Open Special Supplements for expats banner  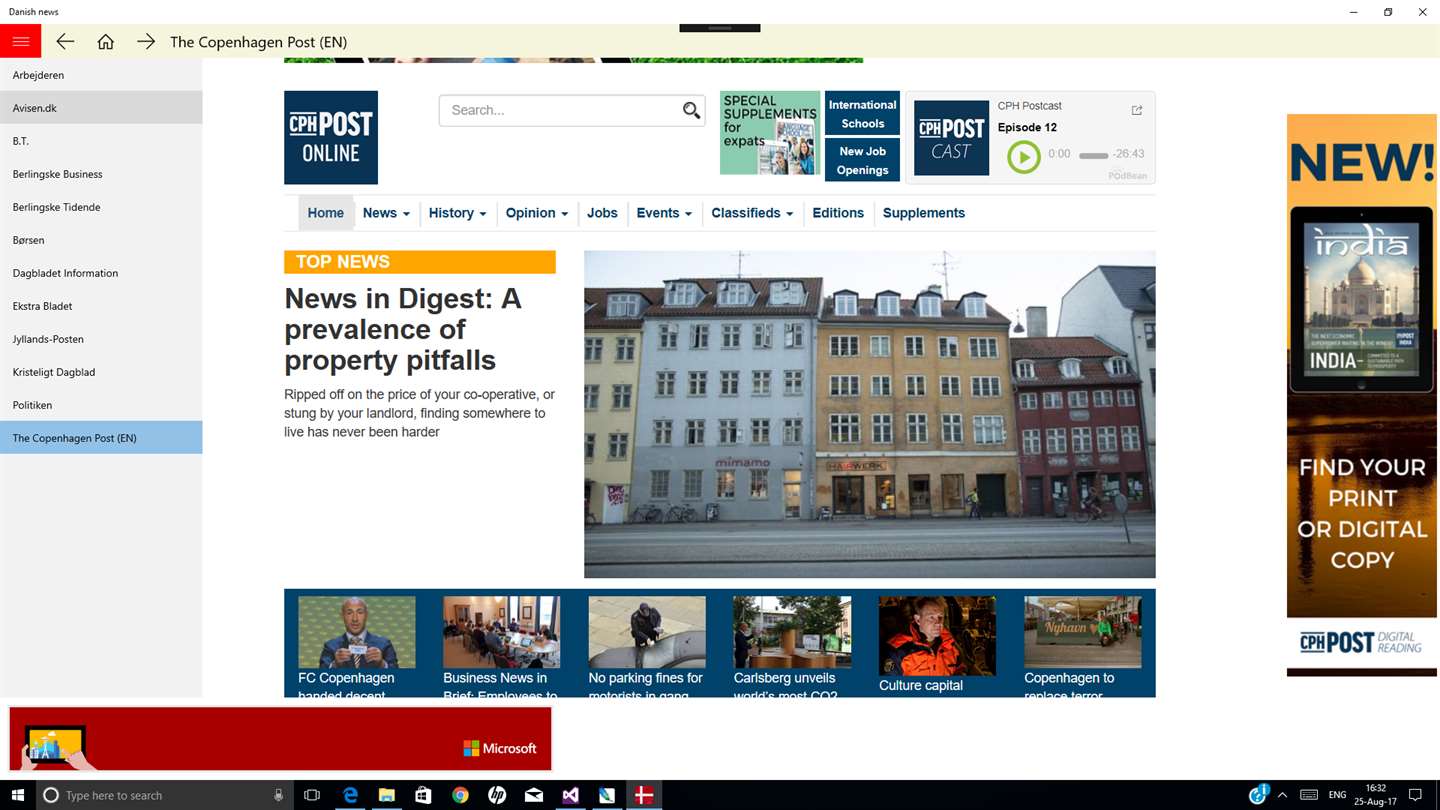pos(770,133)
